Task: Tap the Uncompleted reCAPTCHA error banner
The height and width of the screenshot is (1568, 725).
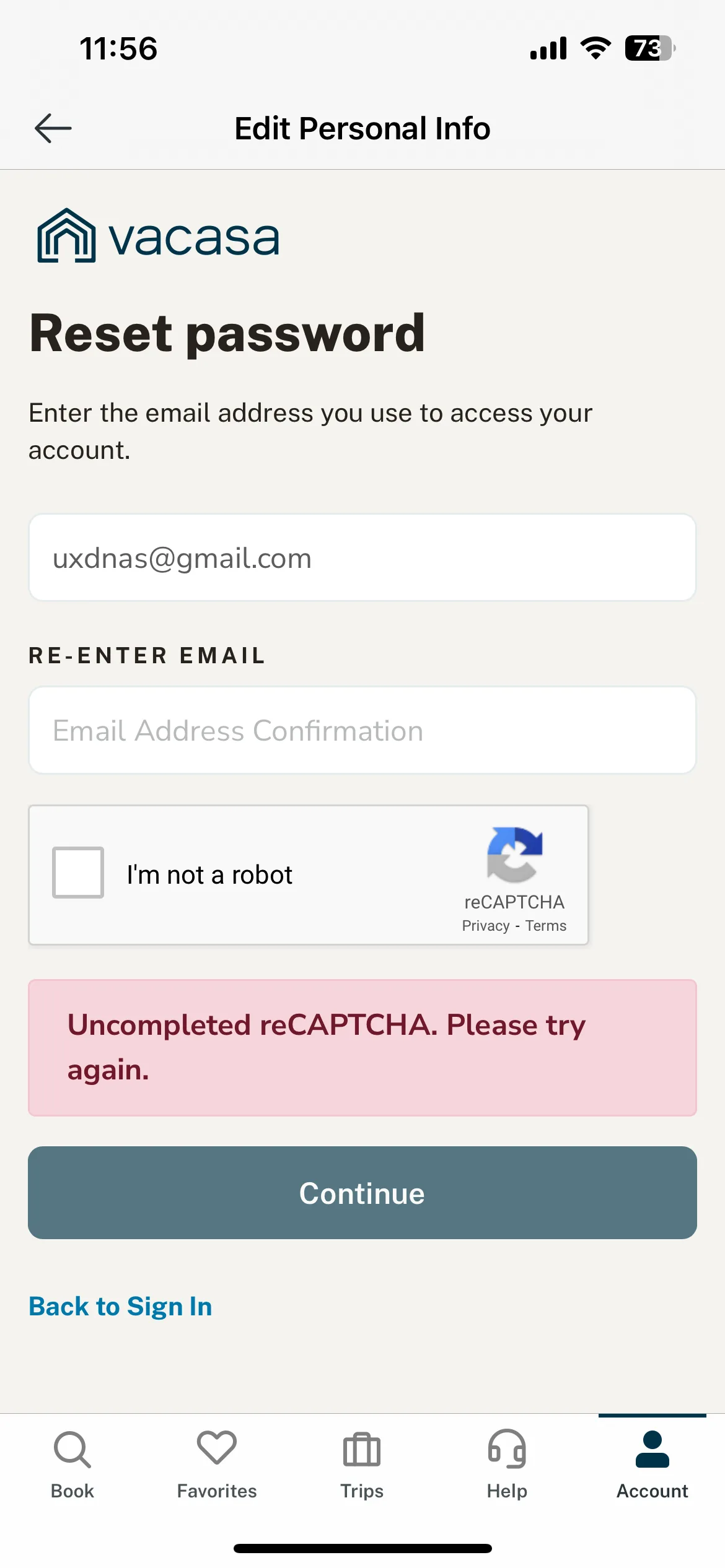Action: [x=362, y=1048]
